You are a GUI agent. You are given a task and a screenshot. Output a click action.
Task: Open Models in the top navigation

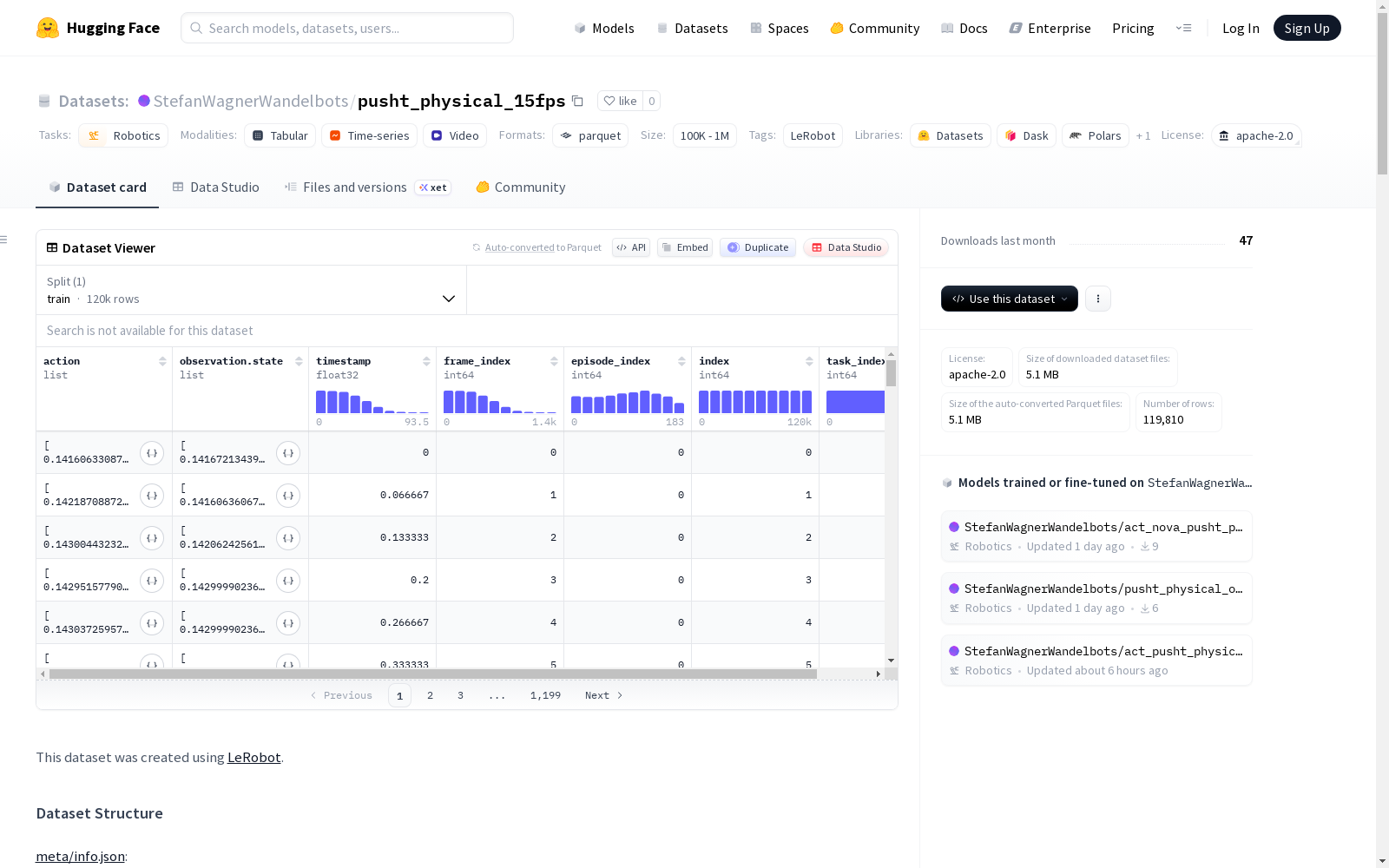(604, 28)
